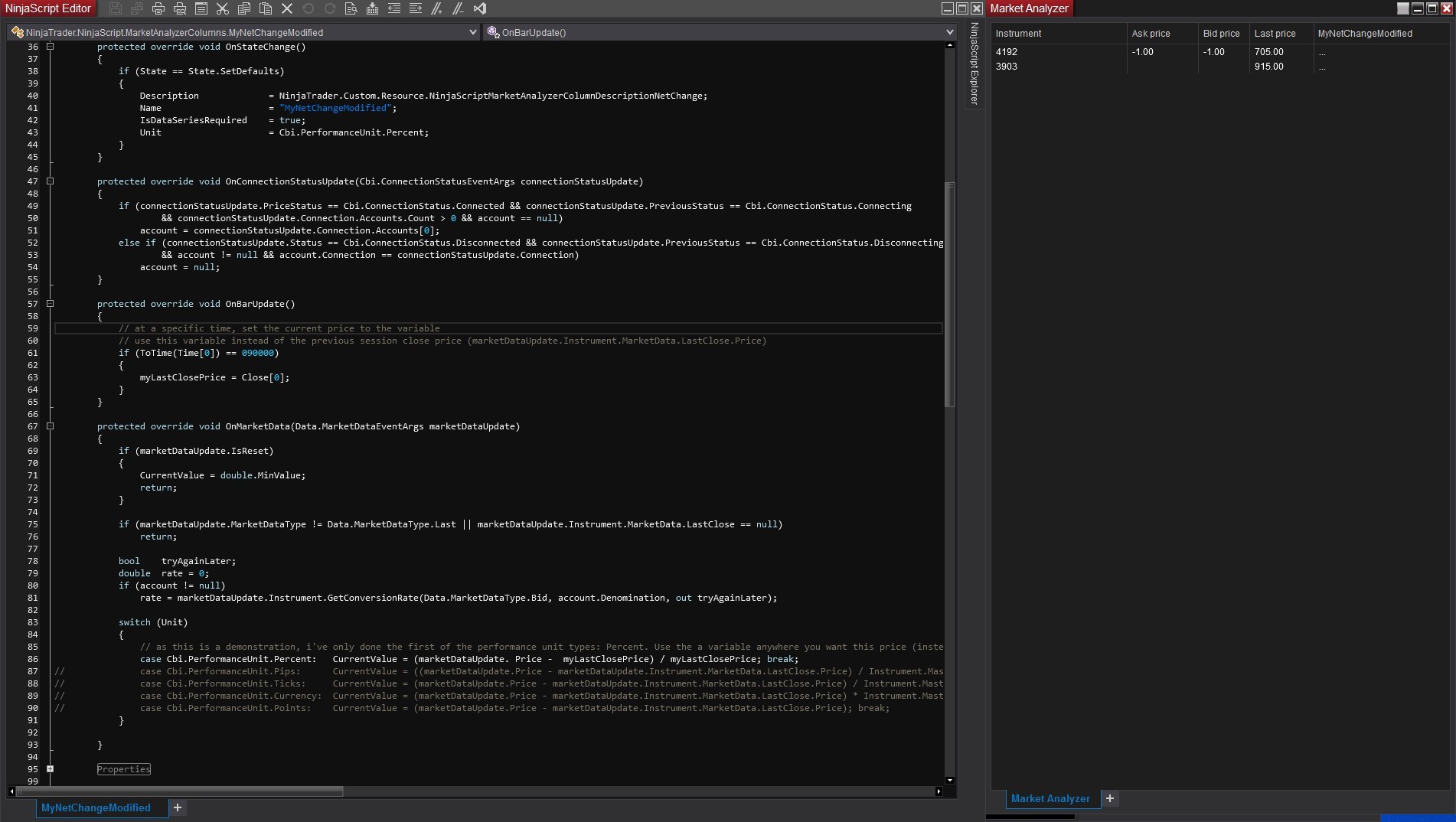Click the scroll up arrow in editor
Screen dimensions: 1456x822
950,45
